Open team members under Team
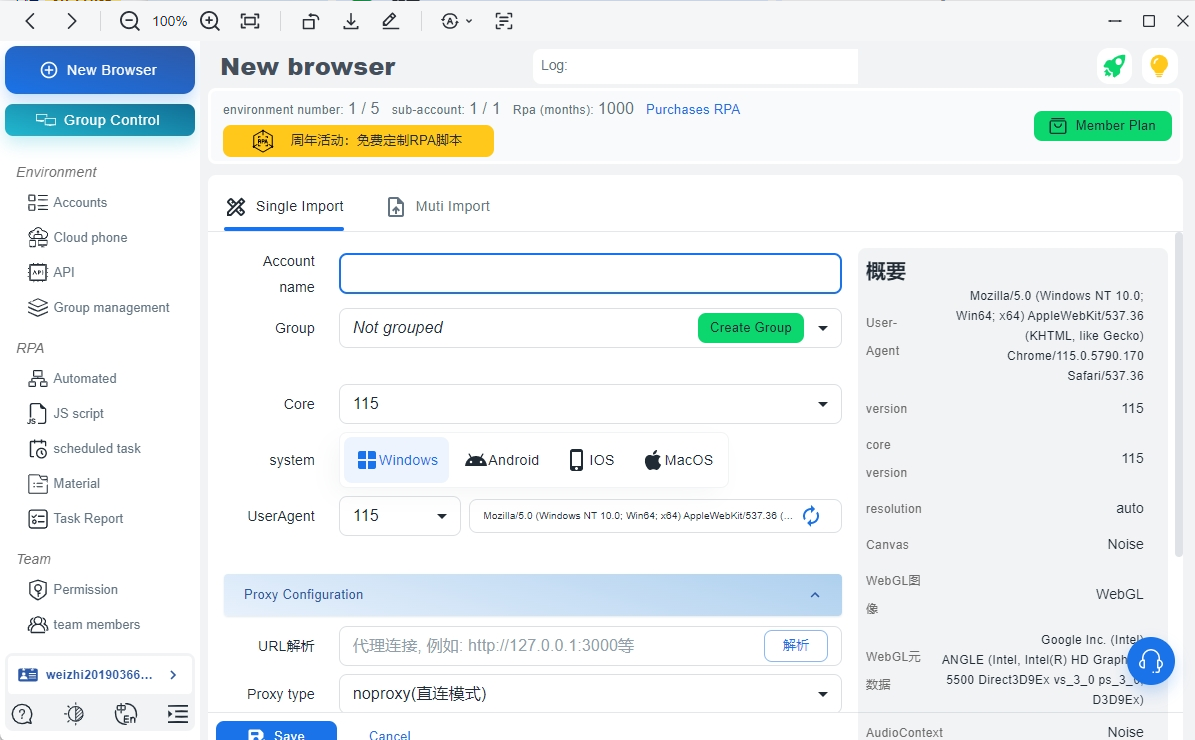Screen dimensions: 1195x740 [84, 625]
